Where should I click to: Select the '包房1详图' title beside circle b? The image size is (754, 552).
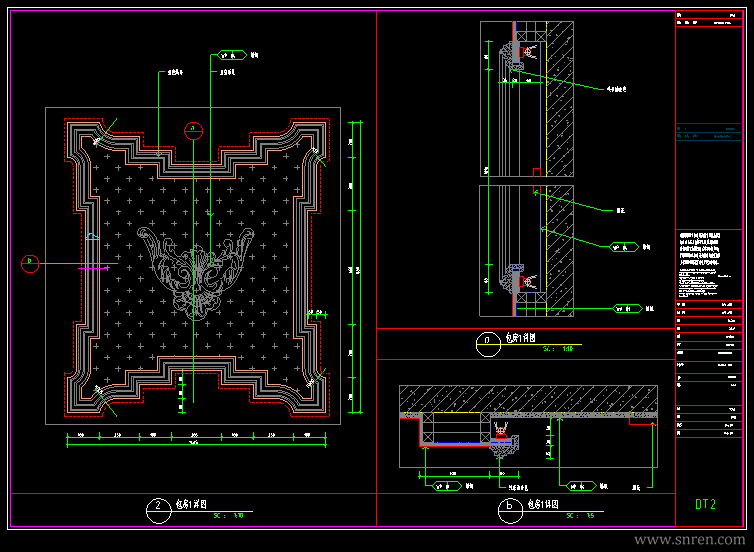click(x=543, y=503)
